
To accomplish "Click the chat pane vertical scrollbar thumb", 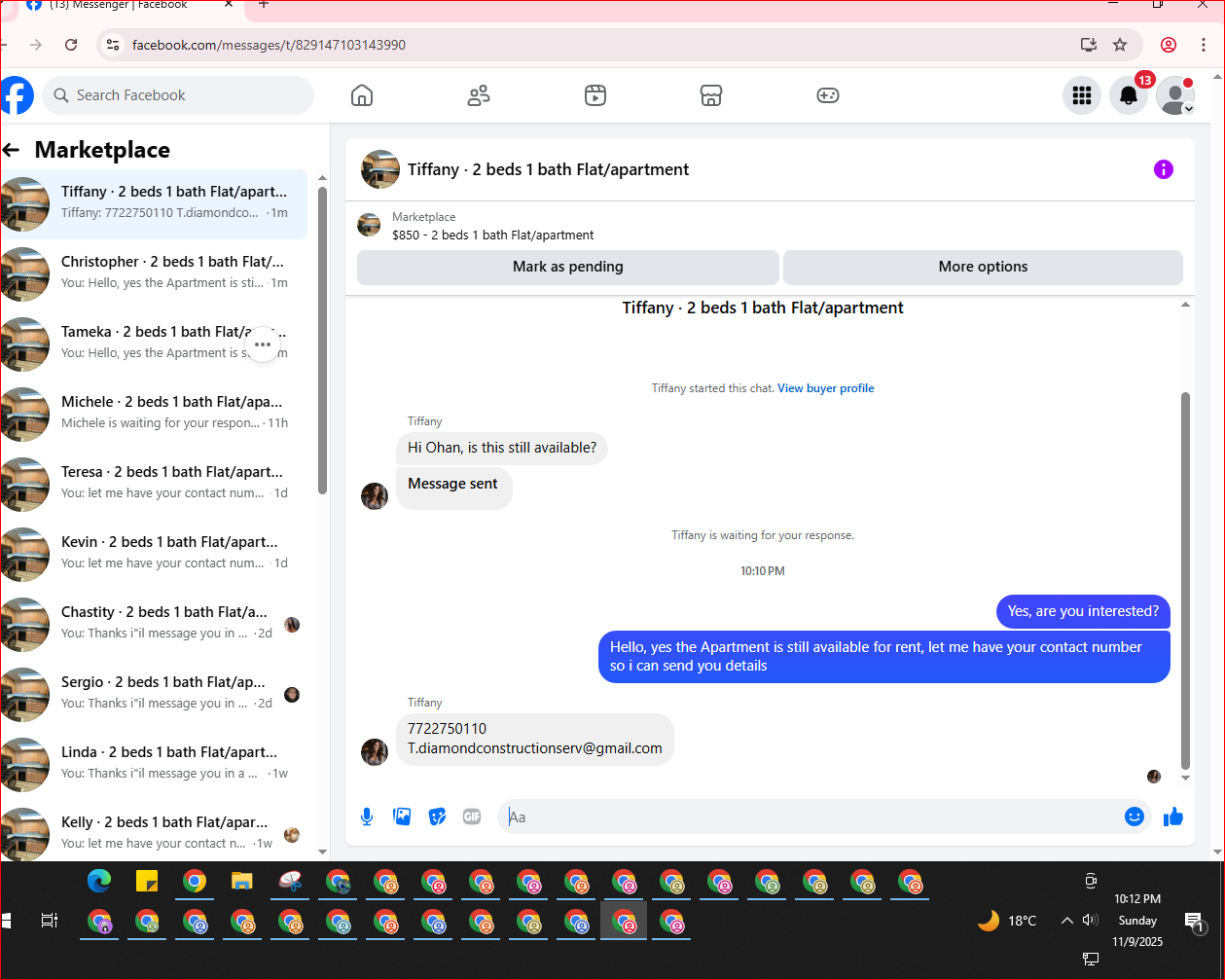I will [1185, 581].
